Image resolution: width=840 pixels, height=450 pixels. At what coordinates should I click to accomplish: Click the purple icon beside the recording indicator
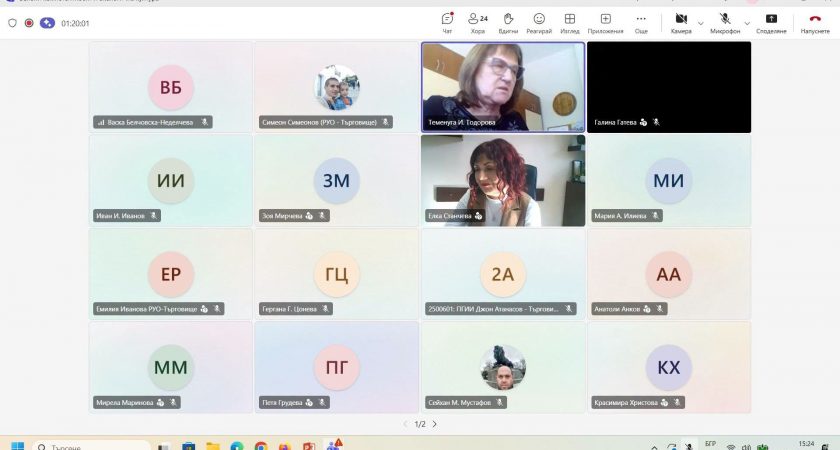[47, 23]
